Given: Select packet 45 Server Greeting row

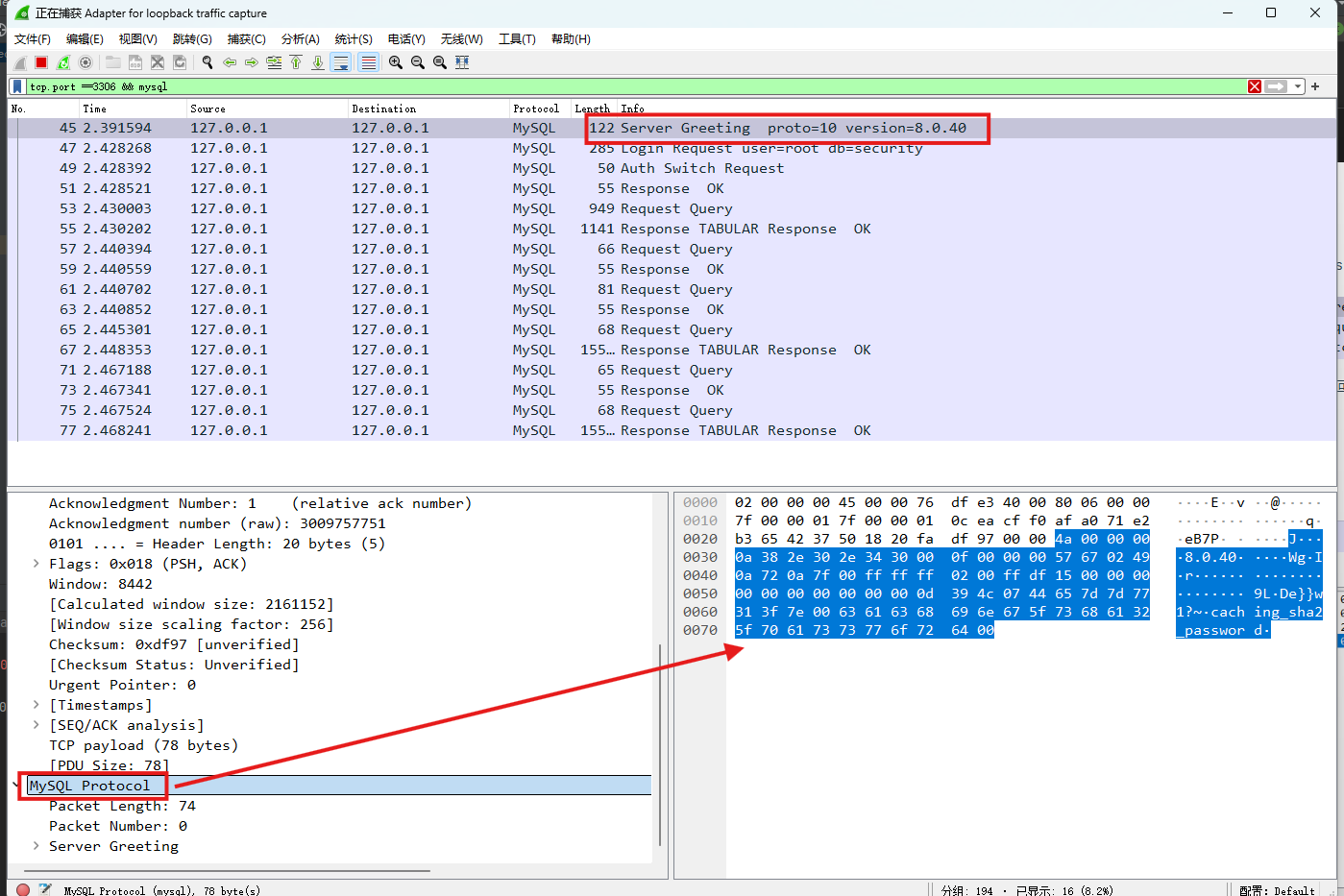Looking at the screenshot, I should pos(672,128).
